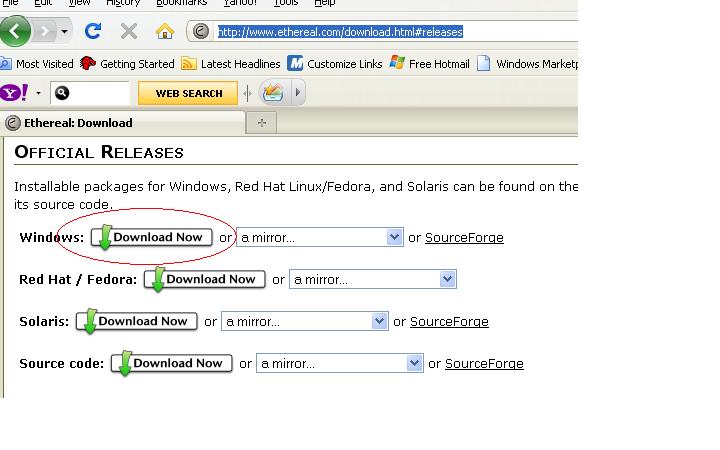The width and height of the screenshot is (720, 450).
Task: Open the Free Hotmail bookmark
Action: coord(429,64)
